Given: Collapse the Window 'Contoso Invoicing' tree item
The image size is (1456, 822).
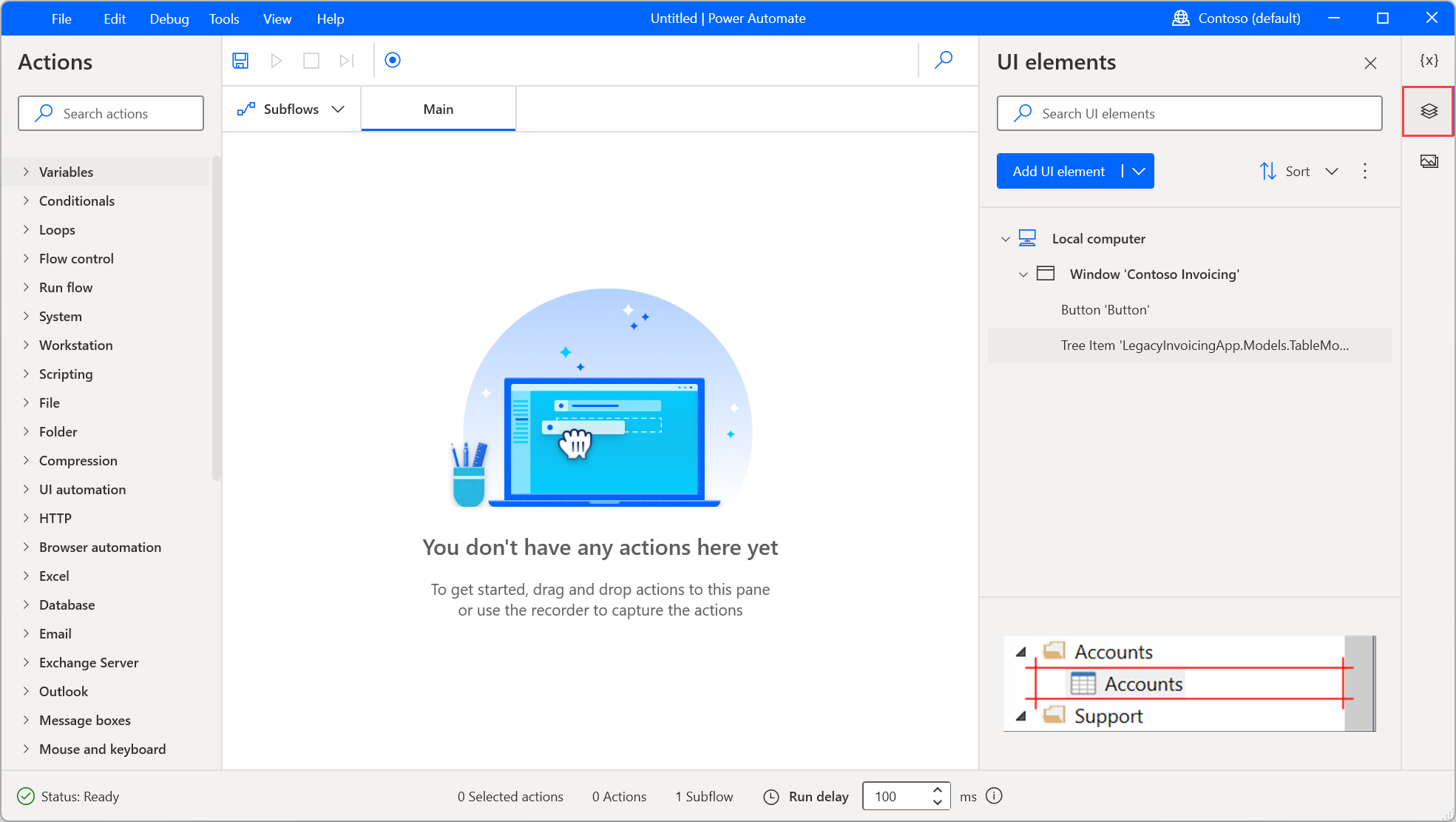Looking at the screenshot, I should point(1022,273).
